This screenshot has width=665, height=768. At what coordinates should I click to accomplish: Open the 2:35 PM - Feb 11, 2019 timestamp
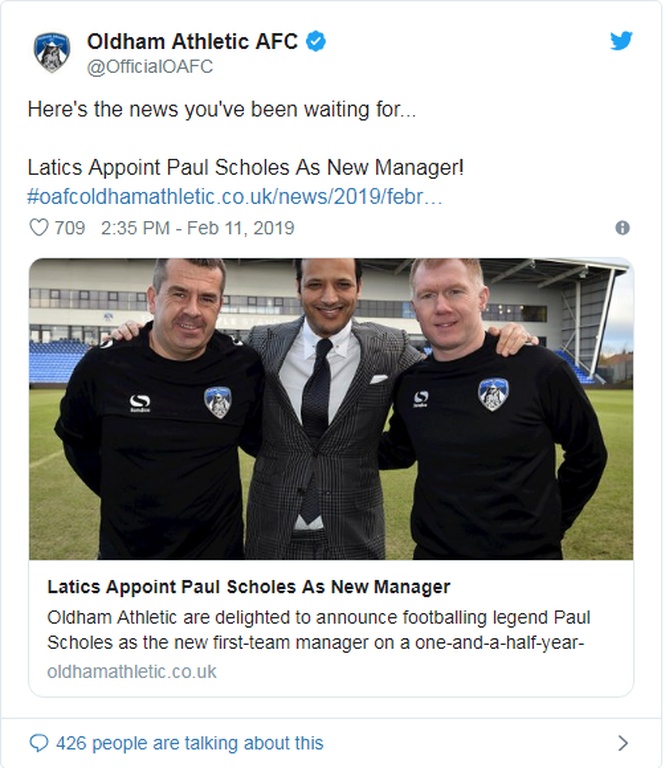[198, 228]
